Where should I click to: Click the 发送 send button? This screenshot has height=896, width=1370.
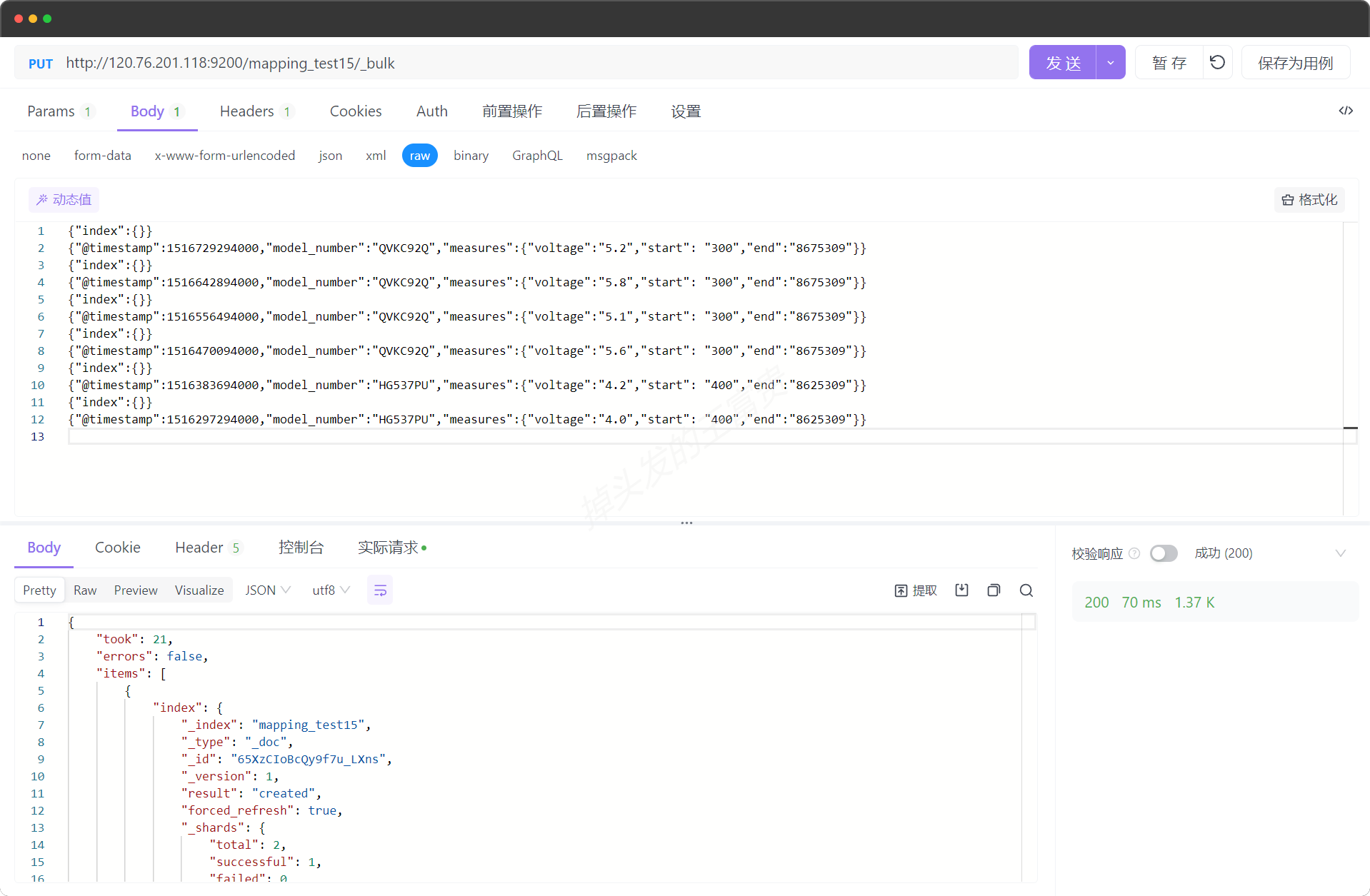[x=1063, y=63]
